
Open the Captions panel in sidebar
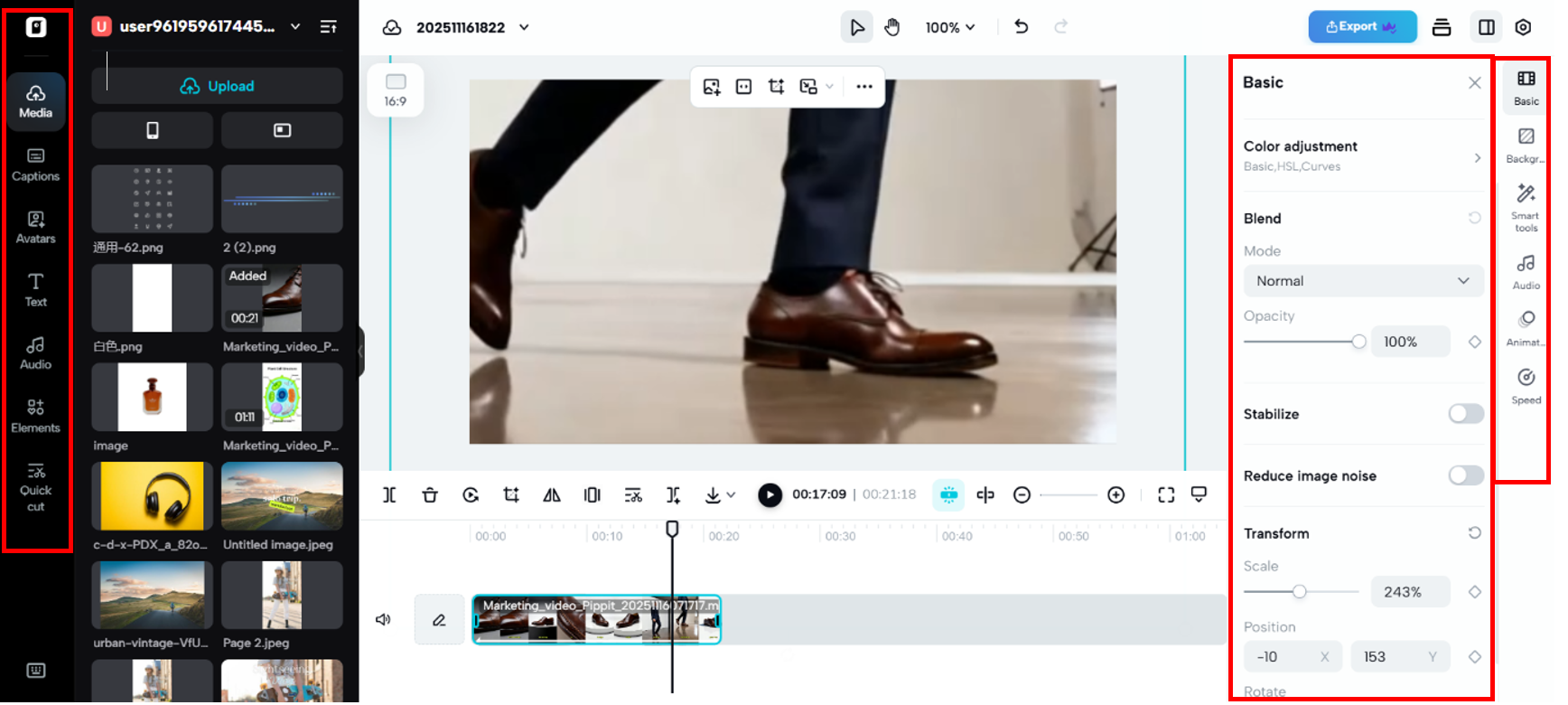(x=35, y=164)
